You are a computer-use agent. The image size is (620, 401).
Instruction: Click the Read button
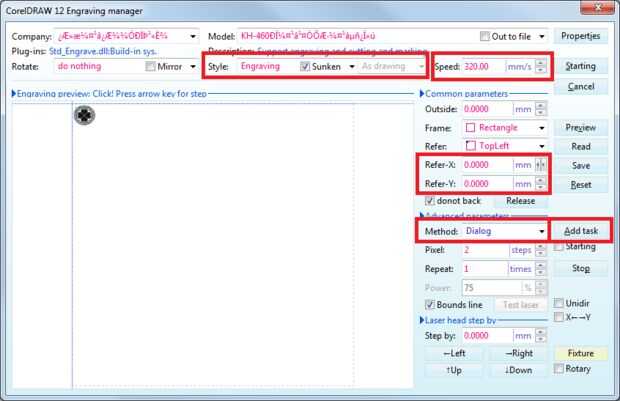tap(580, 147)
